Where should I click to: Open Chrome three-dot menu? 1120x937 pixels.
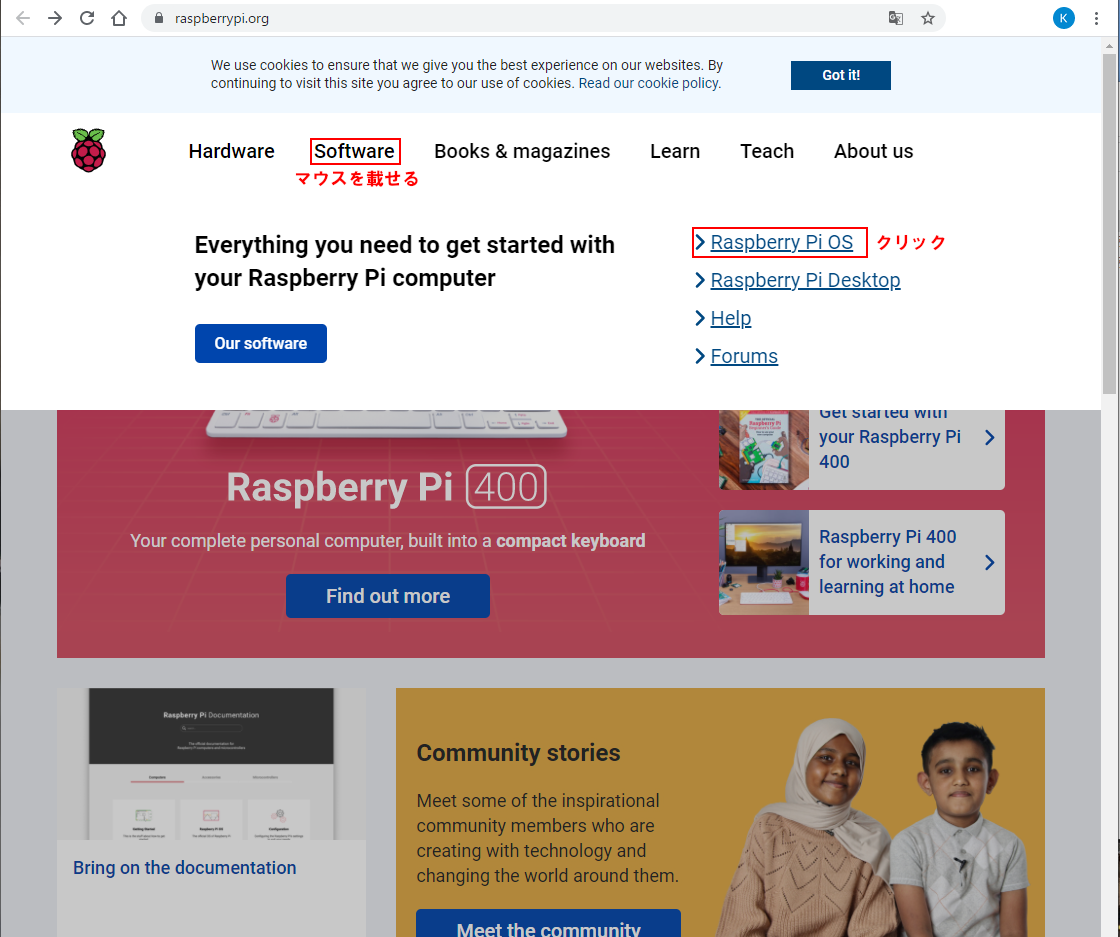[x=1096, y=19]
